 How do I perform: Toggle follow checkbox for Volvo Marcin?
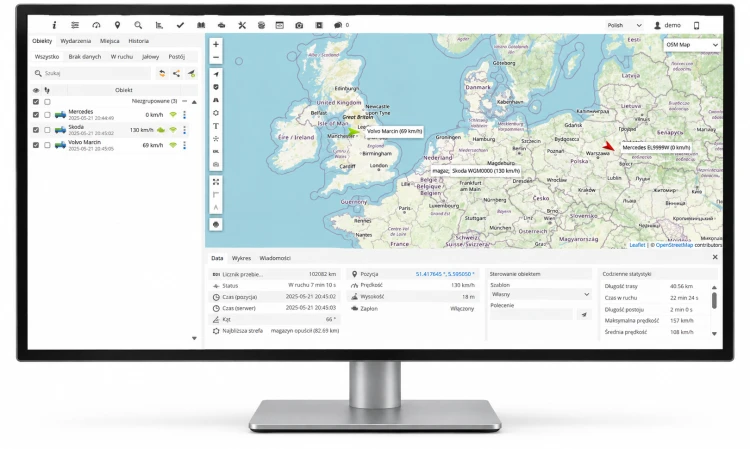[x=47, y=145]
